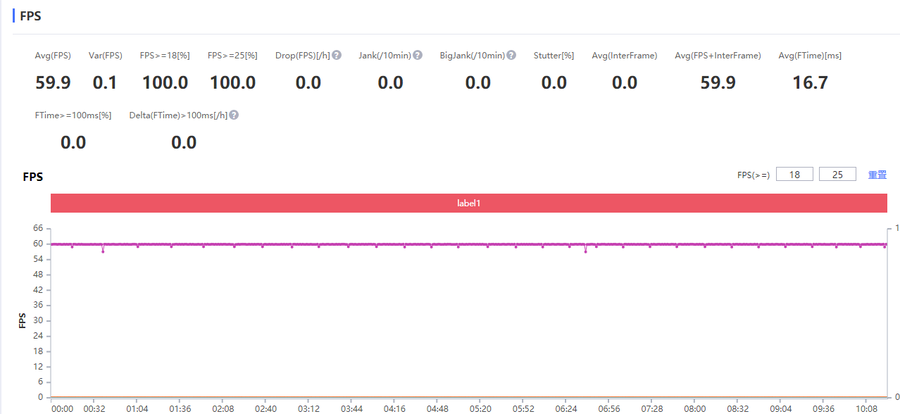This screenshot has width=900, height=414.
Task: Click the Avg(FPS) value 59.9
Action: pos(53,83)
